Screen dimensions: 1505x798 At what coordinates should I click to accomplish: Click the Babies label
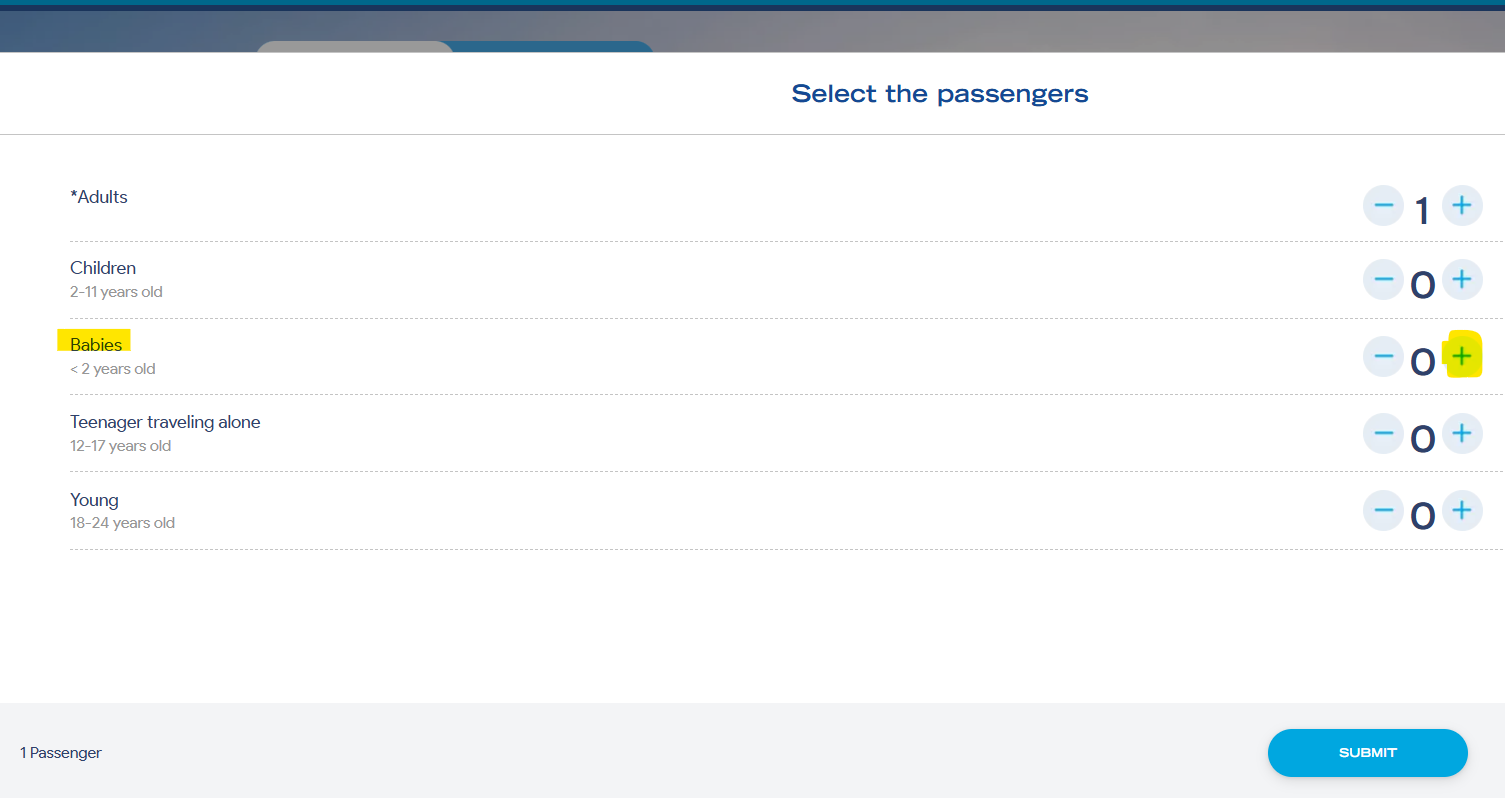[96, 345]
